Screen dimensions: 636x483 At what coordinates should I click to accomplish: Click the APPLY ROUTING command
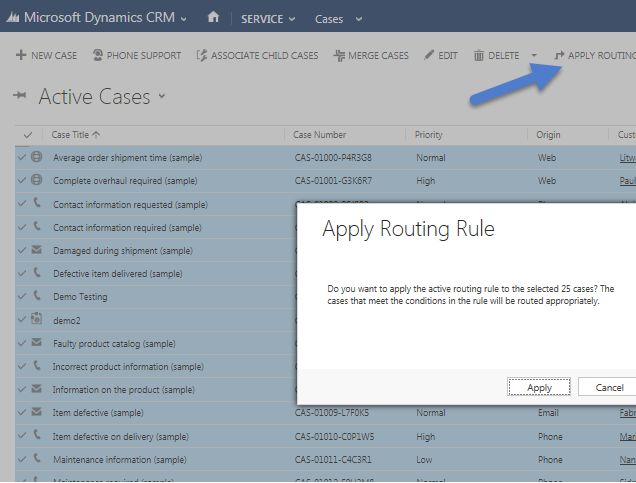tap(595, 56)
